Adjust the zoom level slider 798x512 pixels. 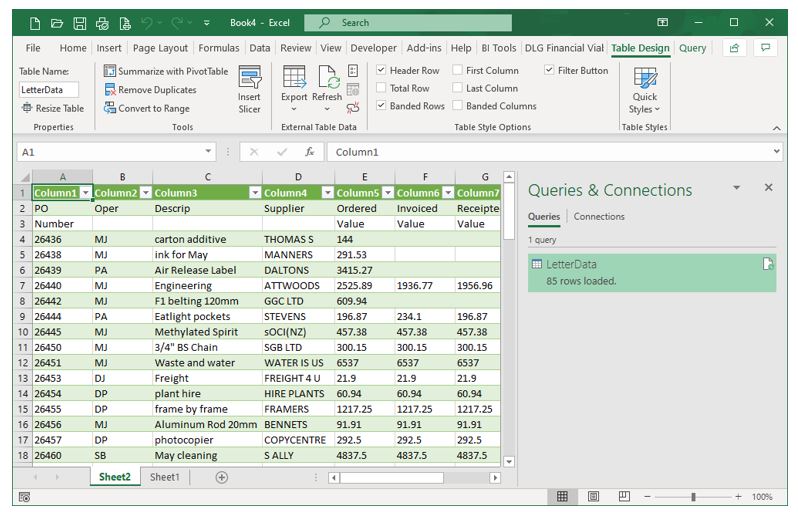pos(693,496)
